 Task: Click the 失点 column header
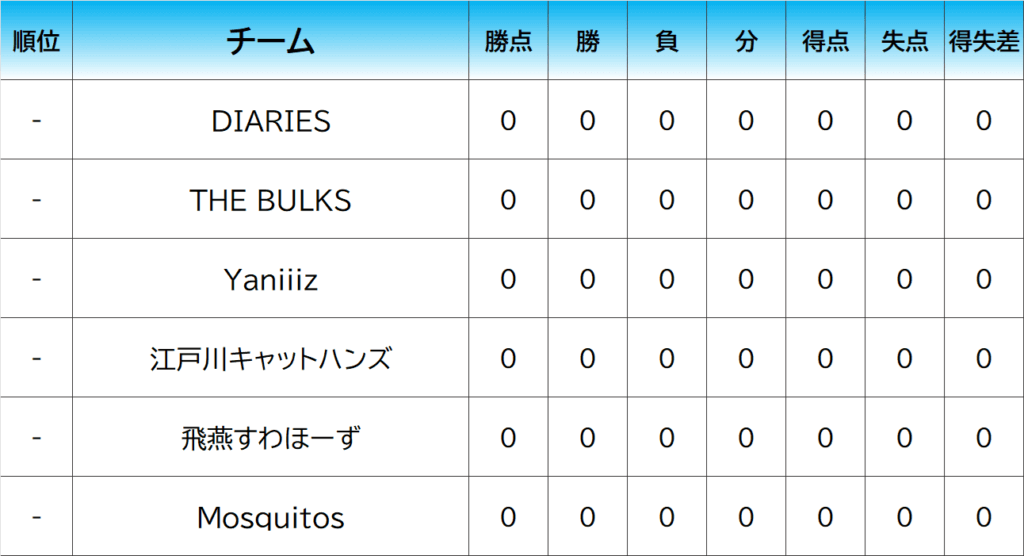(x=904, y=41)
